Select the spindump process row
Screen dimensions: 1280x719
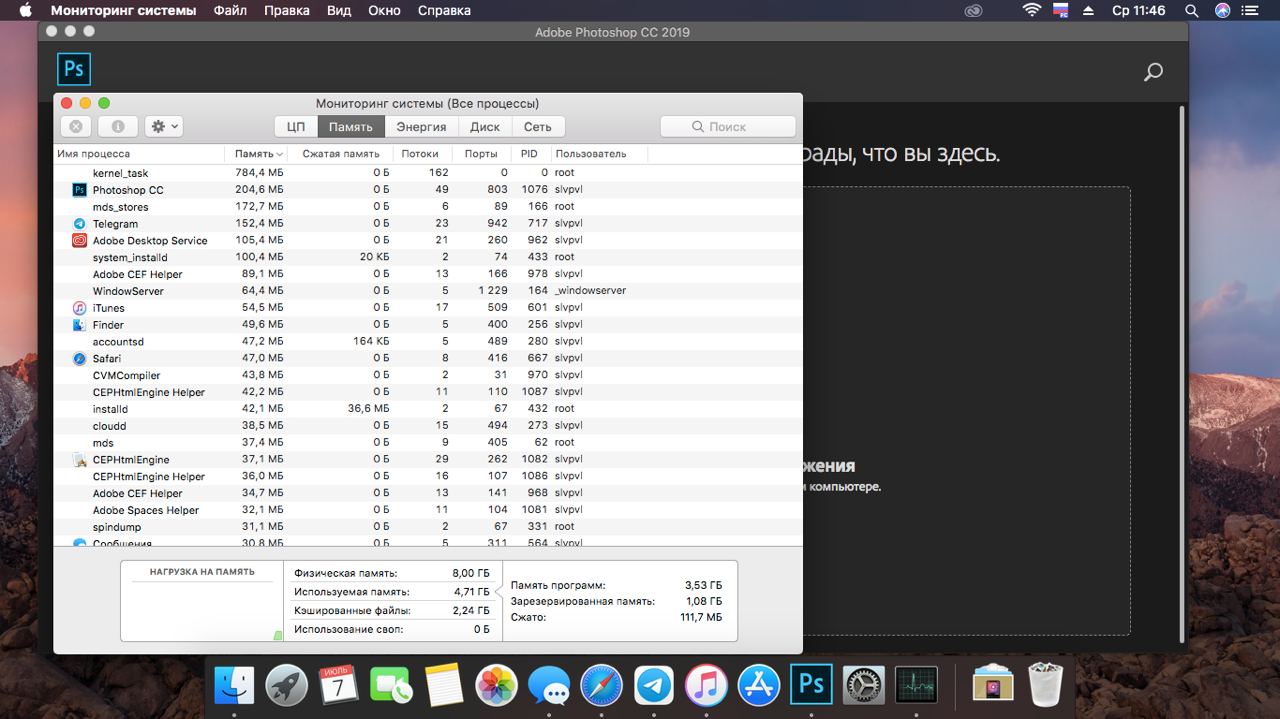(x=428, y=527)
